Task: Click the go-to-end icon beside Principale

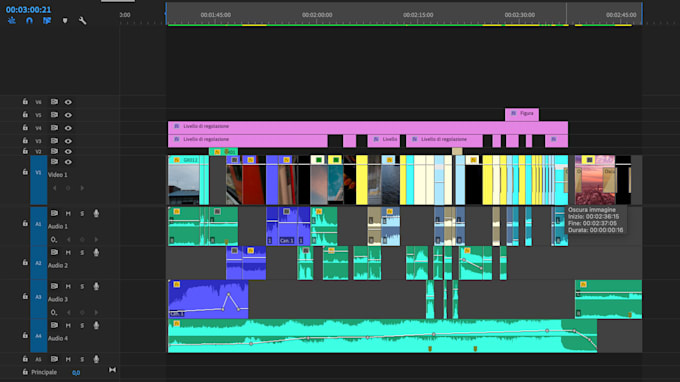Action: [x=112, y=370]
